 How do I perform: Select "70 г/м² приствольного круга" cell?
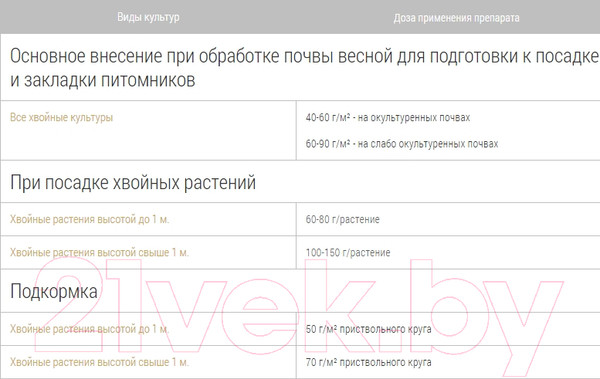[x=368, y=362]
